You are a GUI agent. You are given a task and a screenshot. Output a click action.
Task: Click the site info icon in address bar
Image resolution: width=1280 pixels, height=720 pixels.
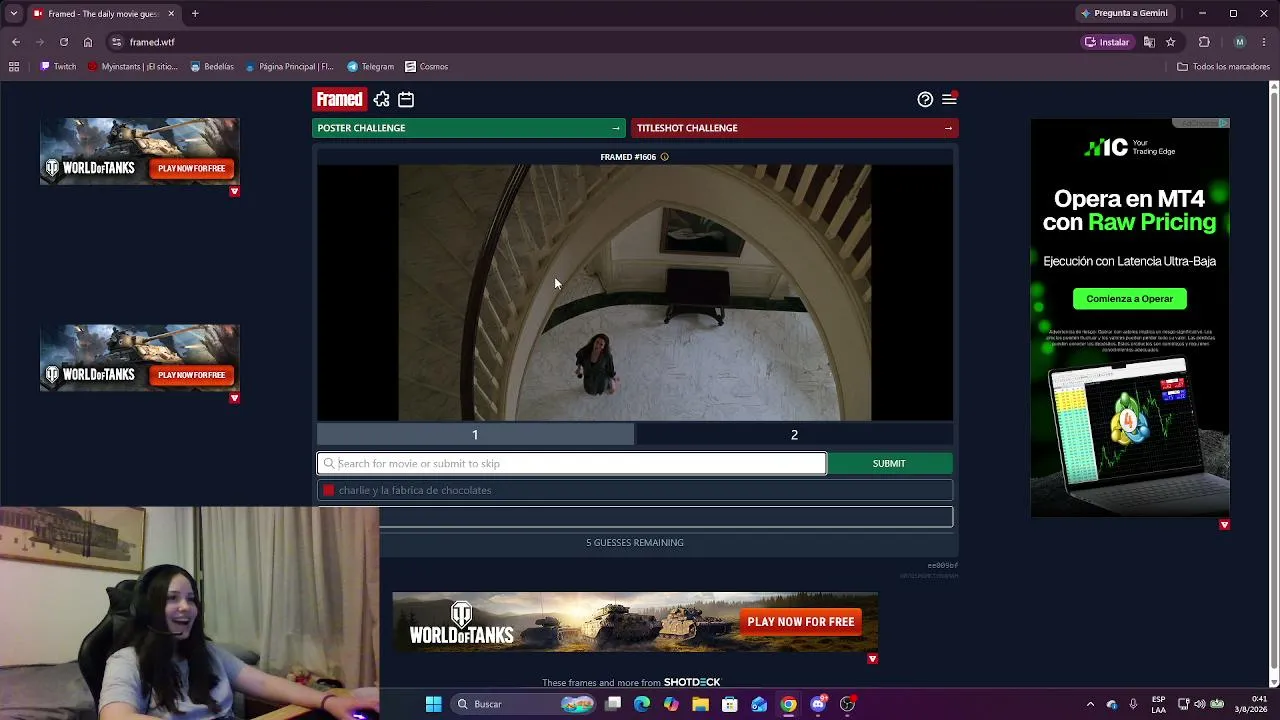[x=116, y=42]
